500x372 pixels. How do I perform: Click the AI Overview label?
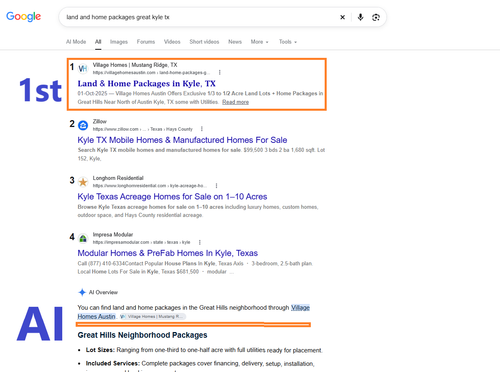point(103,292)
